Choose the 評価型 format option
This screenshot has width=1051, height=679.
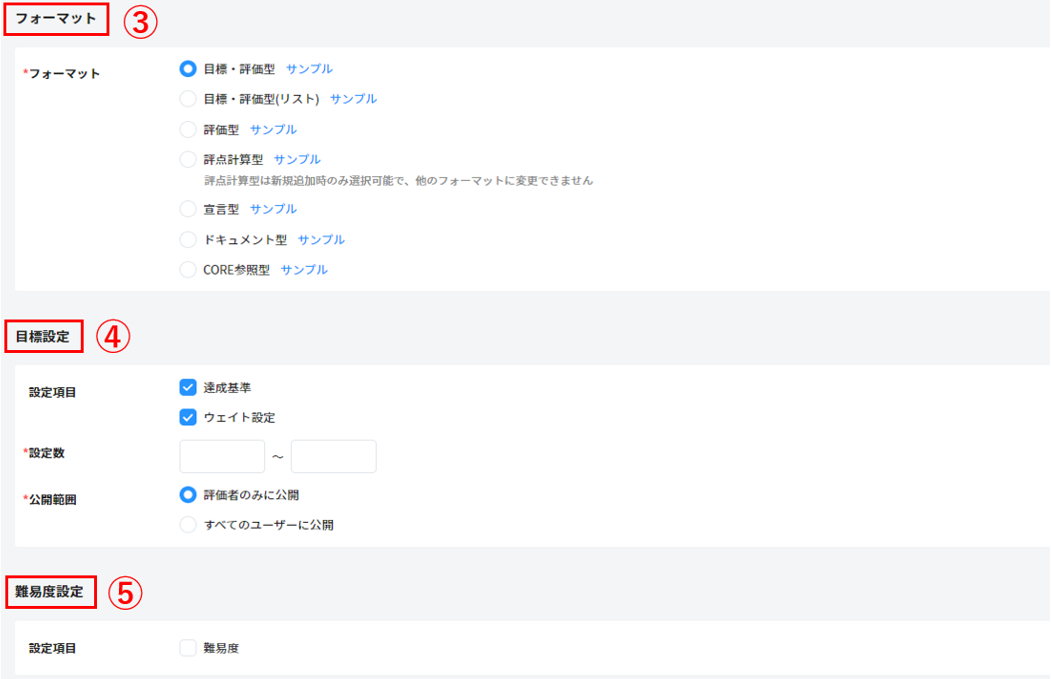click(188, 129)
